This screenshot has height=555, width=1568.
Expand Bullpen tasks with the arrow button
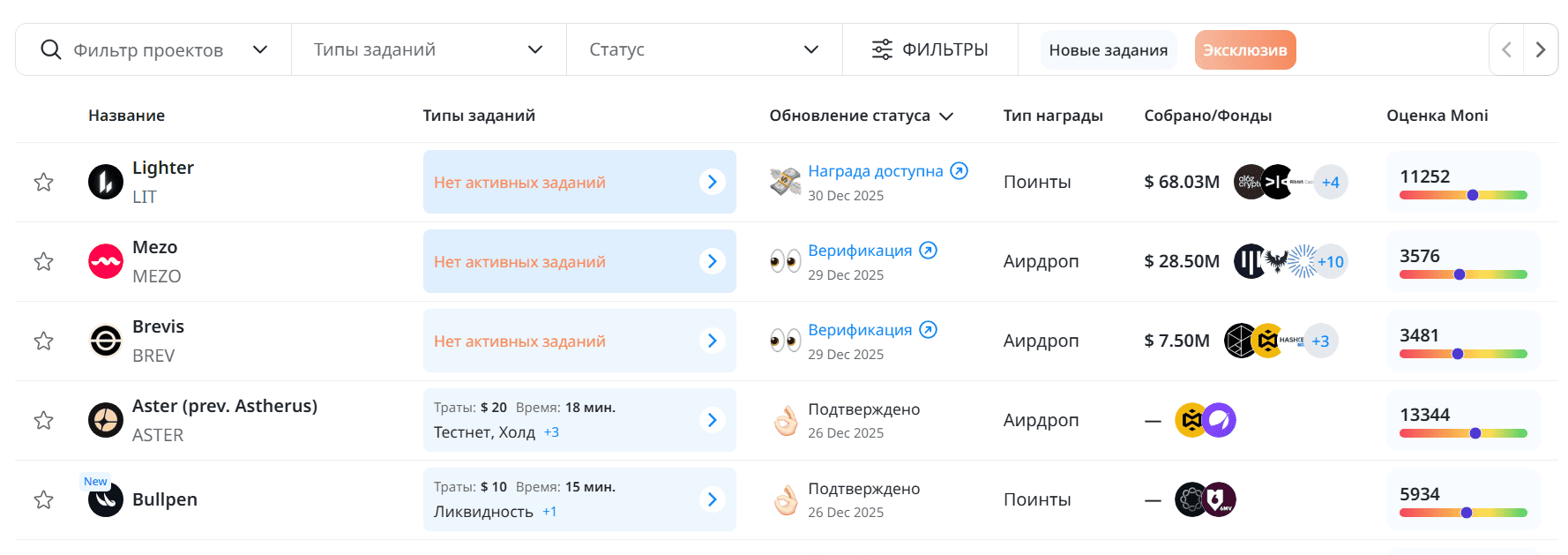coord(713,499)
